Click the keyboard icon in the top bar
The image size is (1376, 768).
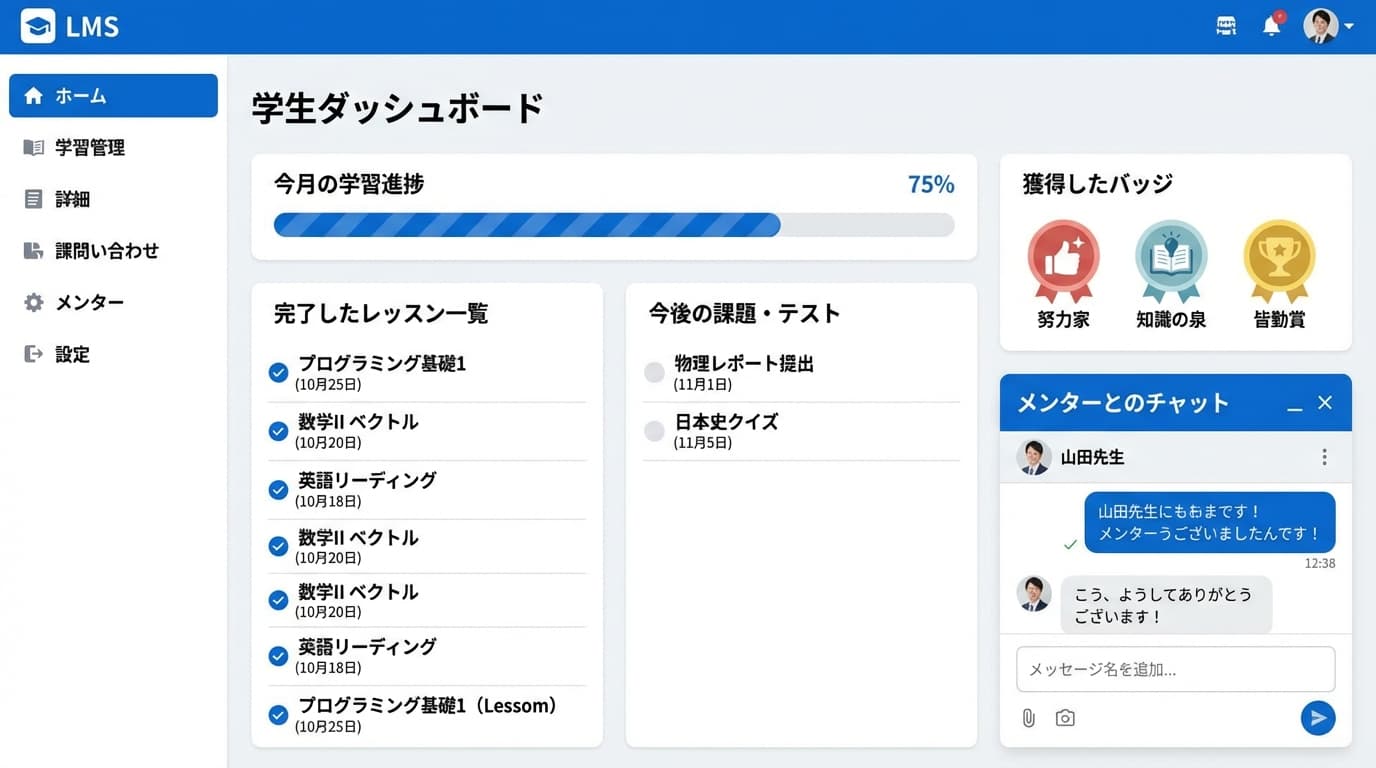(1225, 25)
